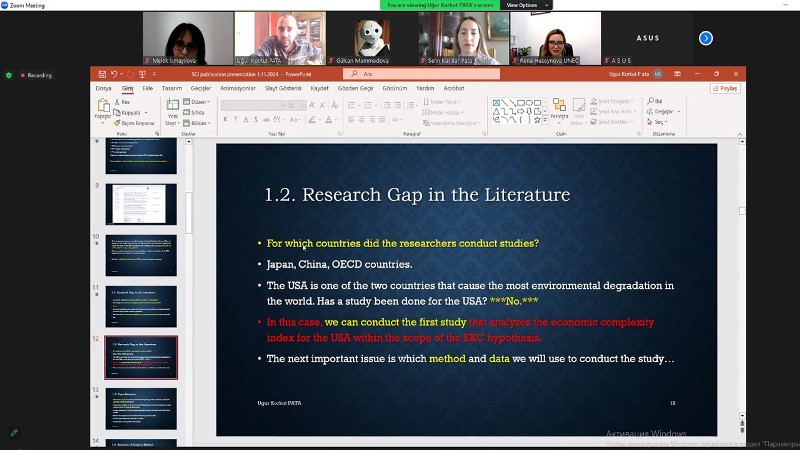Expand the Seç (Select) dropdown
This screenshot has height=450, width=800.
pos(659,121)
